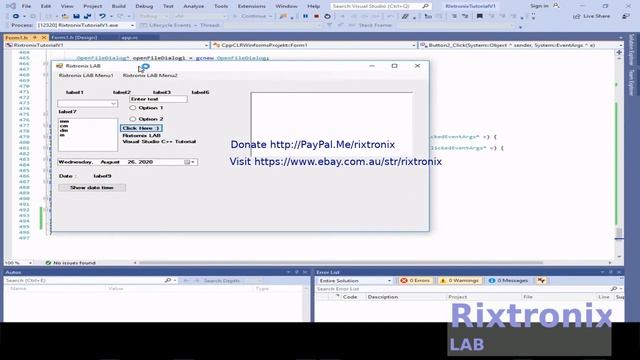640x360 pixels.
Task: Open the RixtronixTutorialV1 project scope dropdown
Action: point(206,45)
